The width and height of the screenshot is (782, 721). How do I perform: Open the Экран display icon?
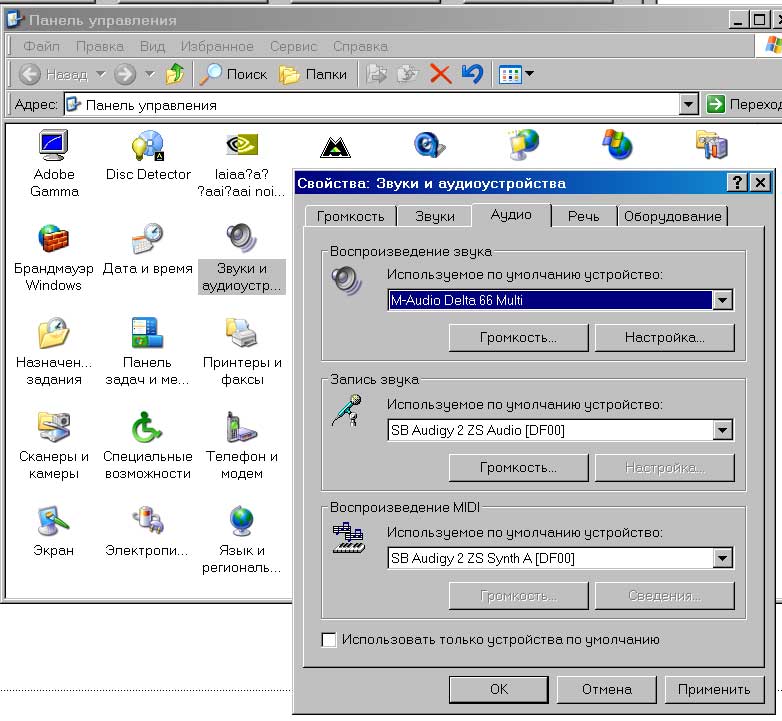[54, 522]
